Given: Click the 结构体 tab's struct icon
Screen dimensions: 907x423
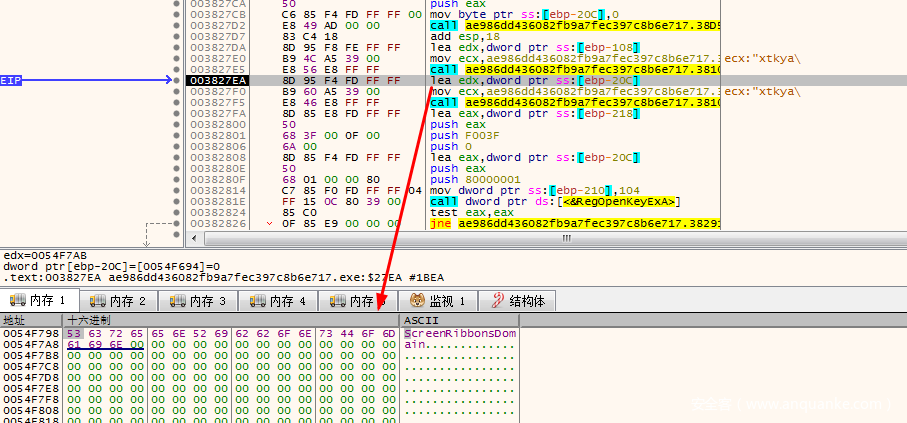Looking at the screenshot, I should click(x=494, y=301).
